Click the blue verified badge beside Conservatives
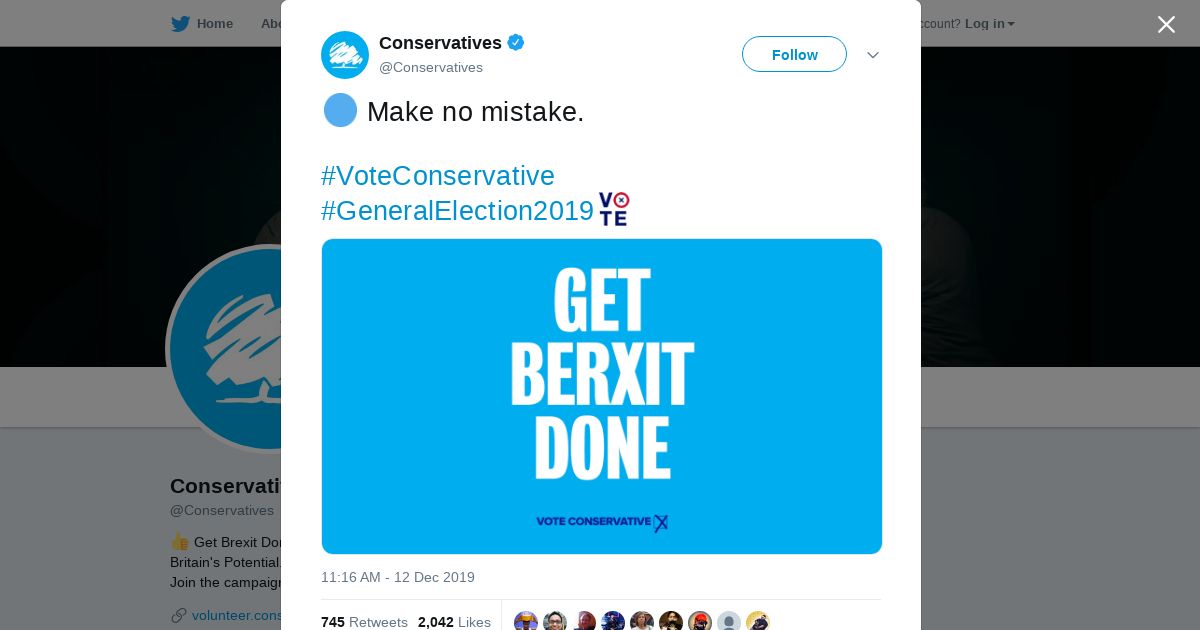 (x=516, y=43)
